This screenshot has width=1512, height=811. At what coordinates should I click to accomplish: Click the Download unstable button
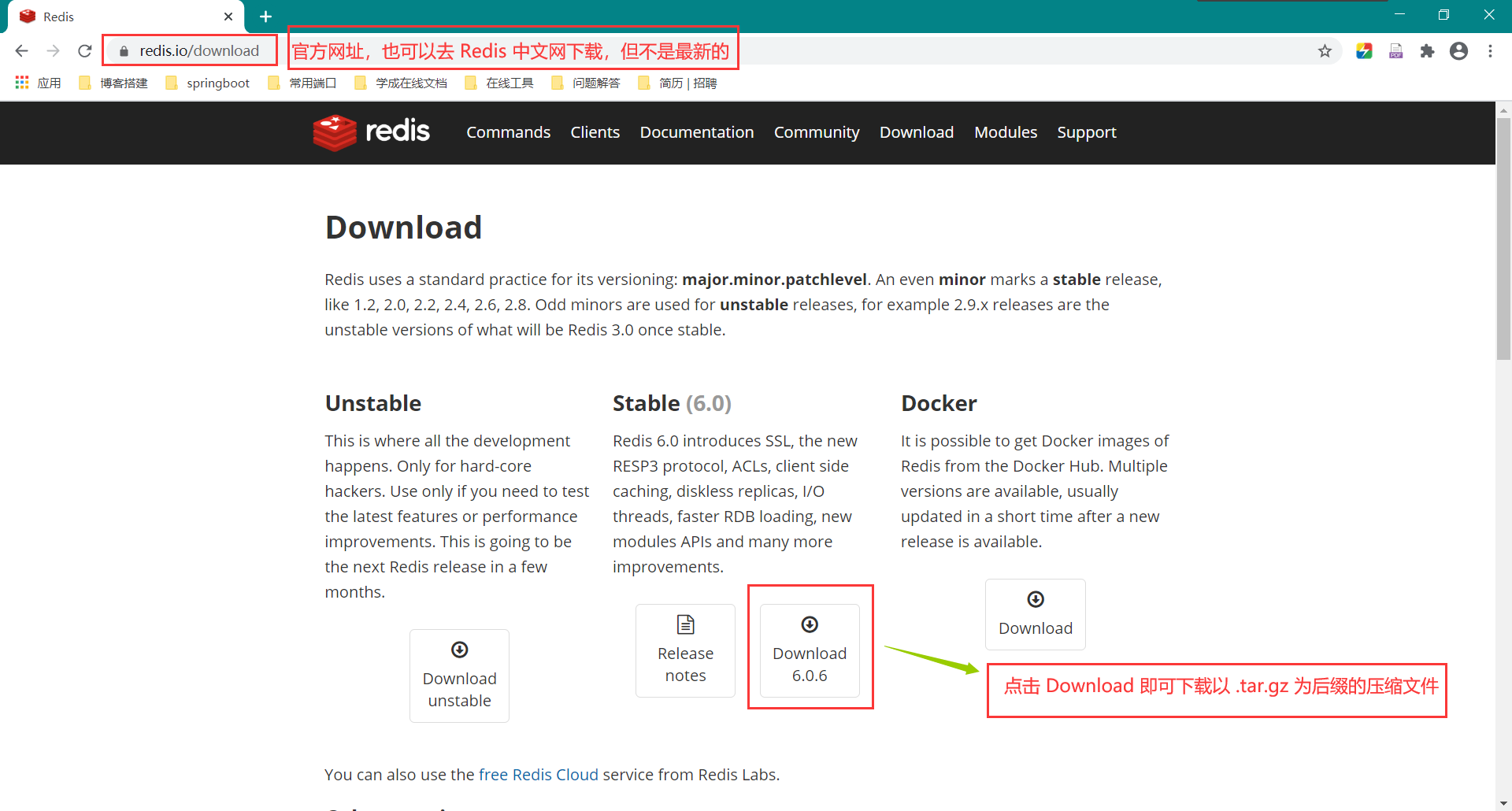pos(459,676)
